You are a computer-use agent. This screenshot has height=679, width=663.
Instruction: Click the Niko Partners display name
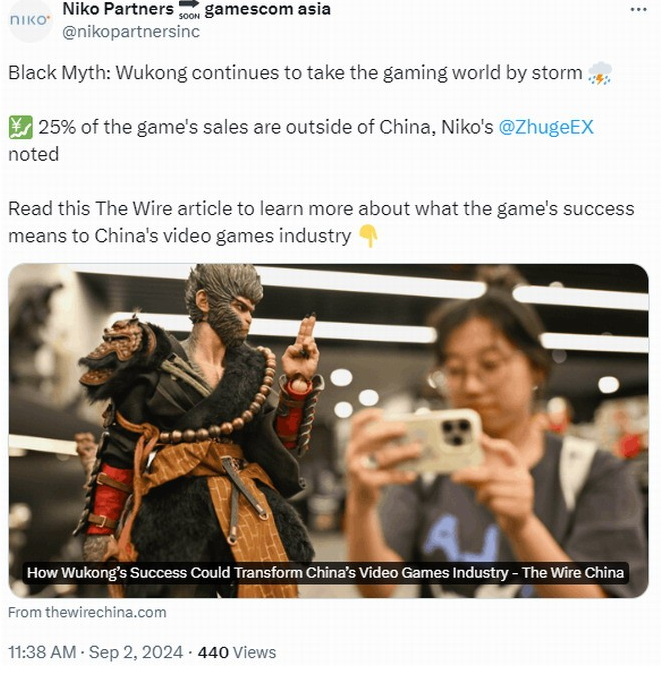(x=118, y=9)
